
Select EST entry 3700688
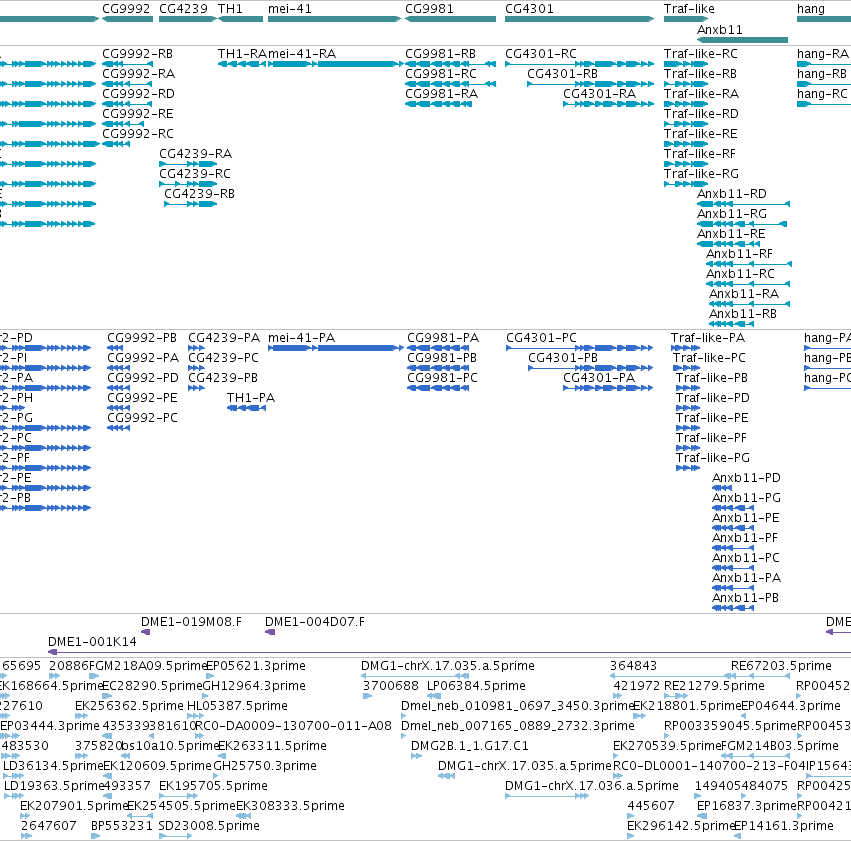click(x=391, y=686)
